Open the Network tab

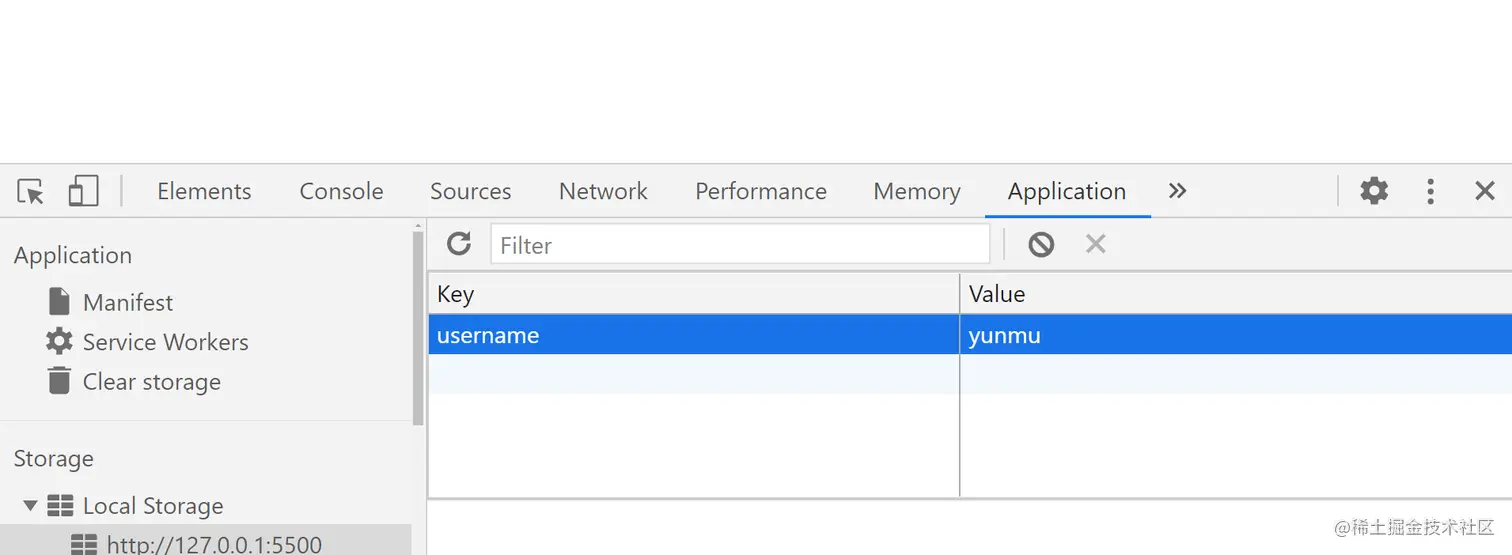(603, 191)
